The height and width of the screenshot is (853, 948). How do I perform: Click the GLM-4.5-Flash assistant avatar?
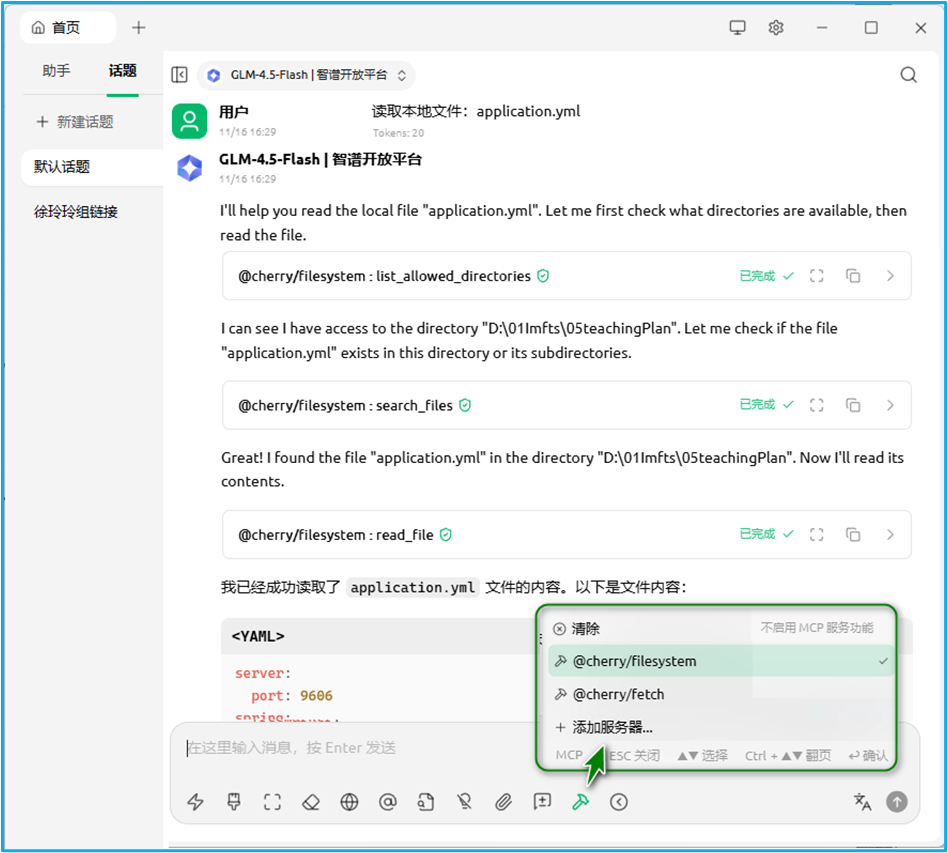click(x=189, y=168)
